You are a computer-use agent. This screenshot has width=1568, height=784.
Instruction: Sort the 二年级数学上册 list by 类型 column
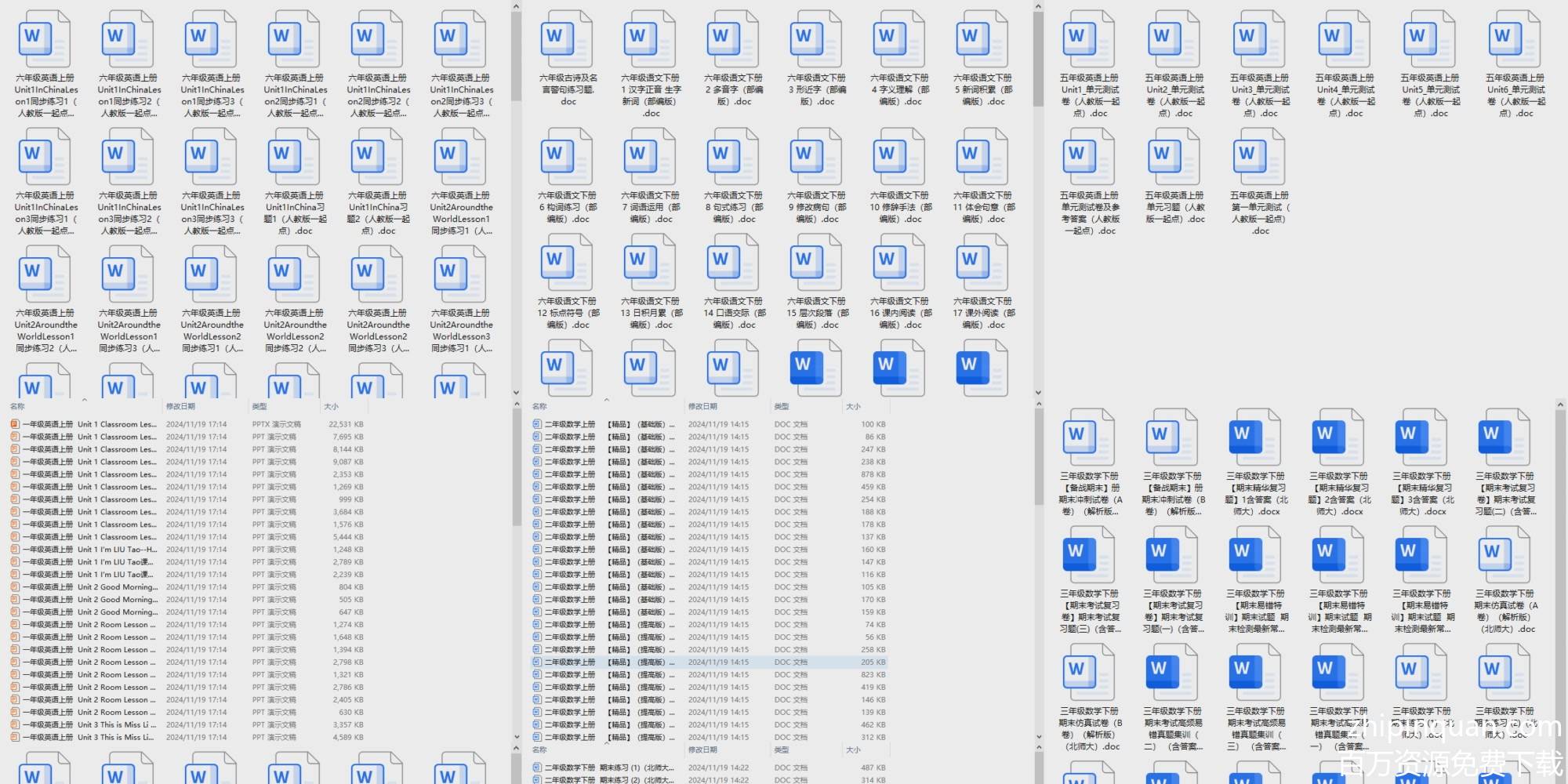click(782, 406)
